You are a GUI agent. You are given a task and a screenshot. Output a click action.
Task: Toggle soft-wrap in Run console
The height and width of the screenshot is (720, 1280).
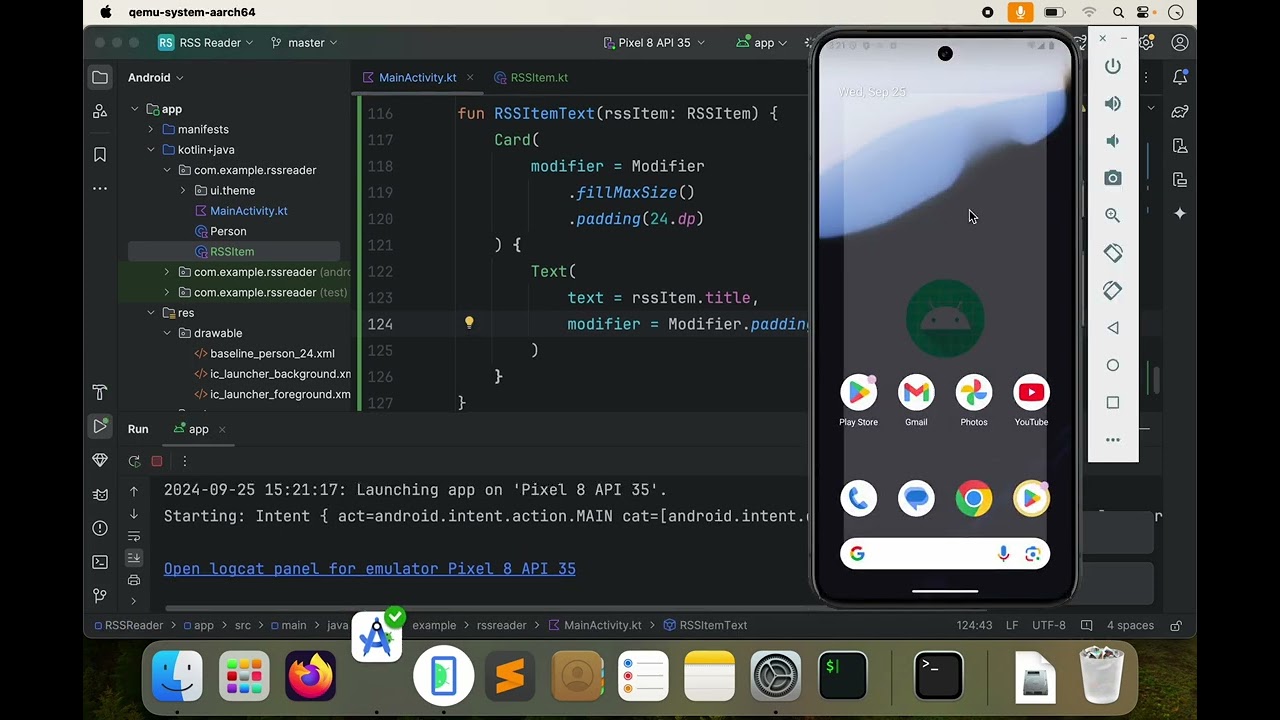[134, 536]
